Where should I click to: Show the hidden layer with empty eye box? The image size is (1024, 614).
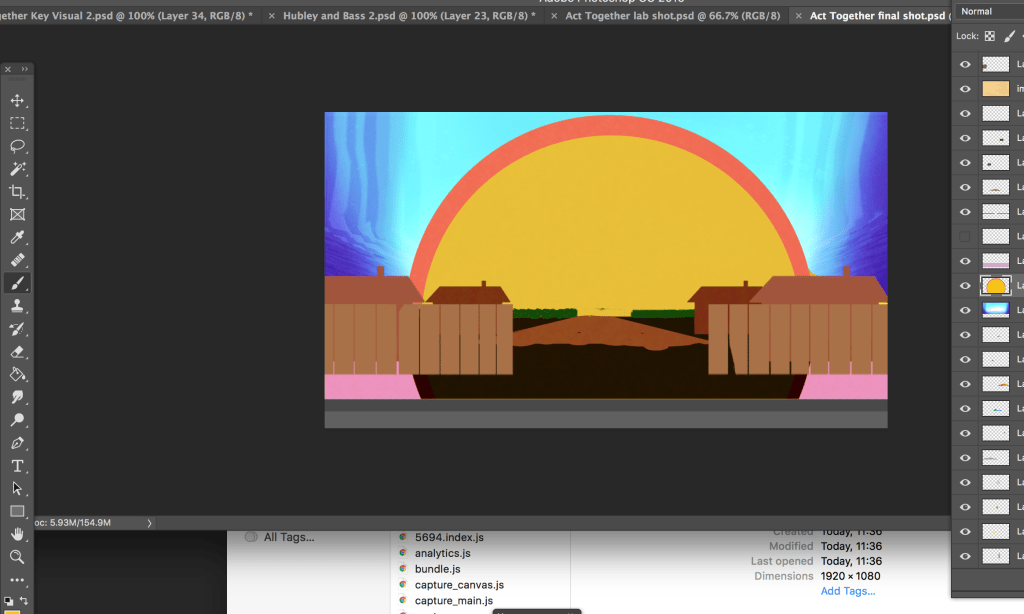click(x=965, y=237)
